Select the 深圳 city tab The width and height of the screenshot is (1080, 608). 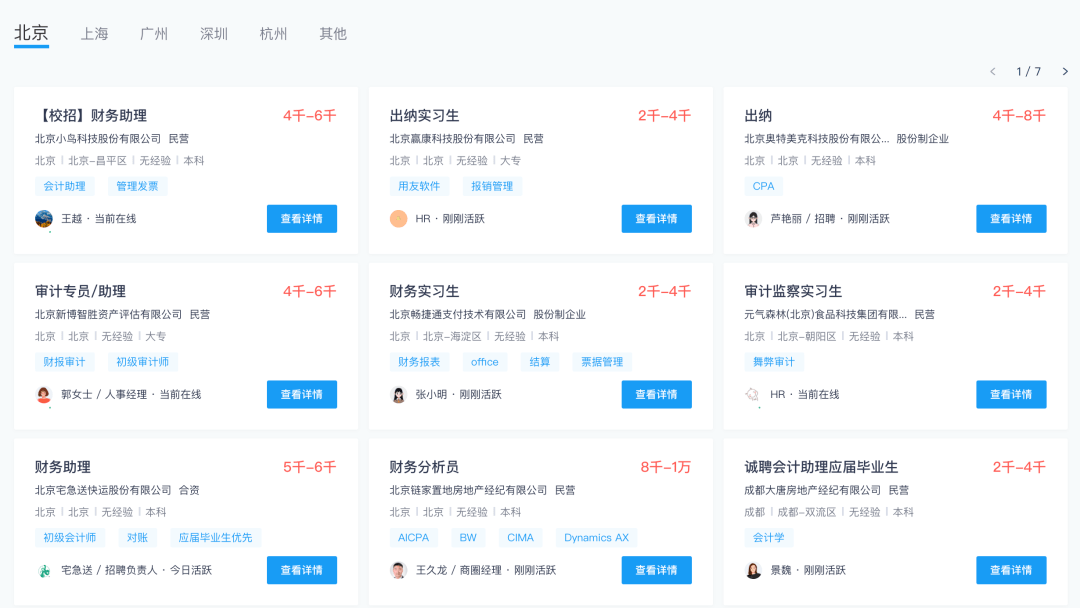(x=214, y=33)
